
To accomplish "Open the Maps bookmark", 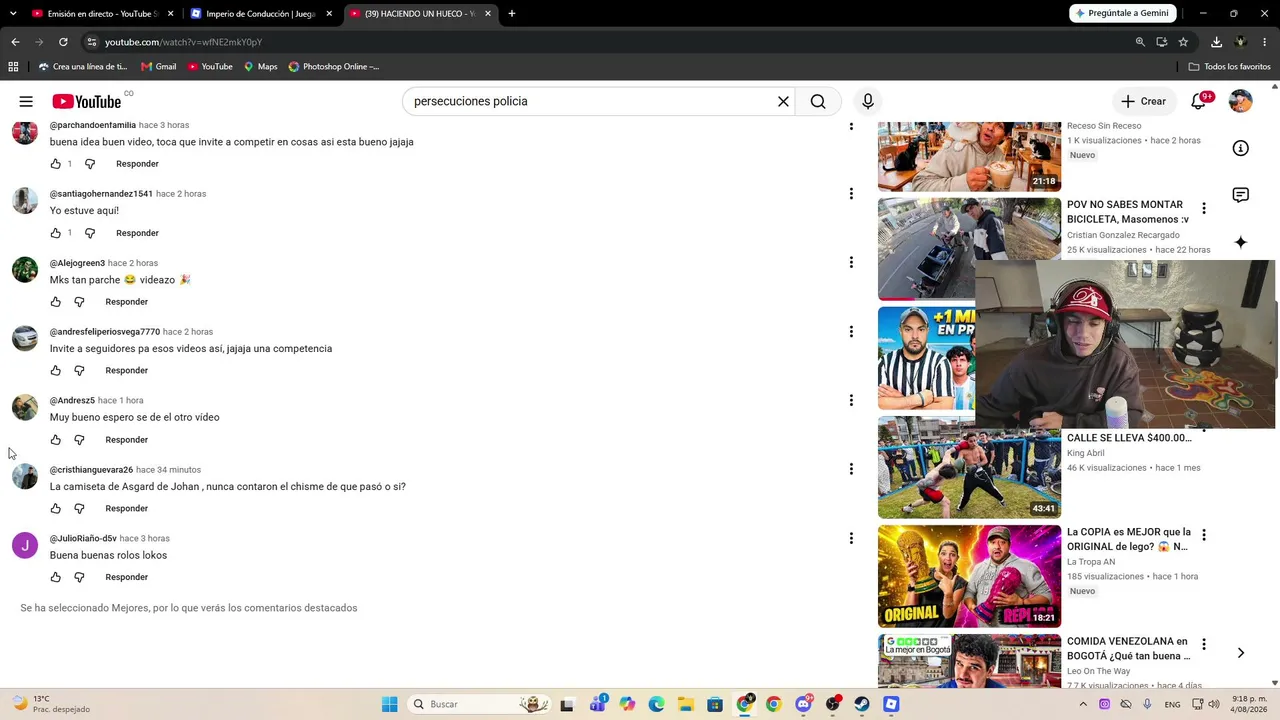I will pyautogui.click(x=260, y=67).
